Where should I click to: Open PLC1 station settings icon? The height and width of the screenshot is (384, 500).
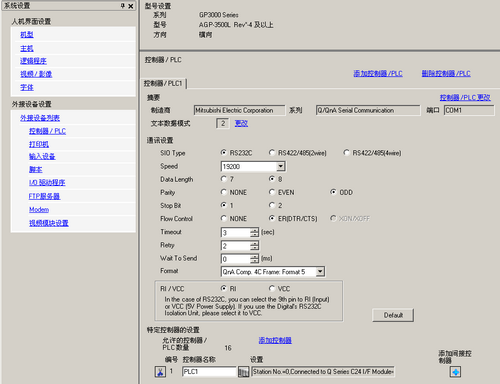(243, 372)
